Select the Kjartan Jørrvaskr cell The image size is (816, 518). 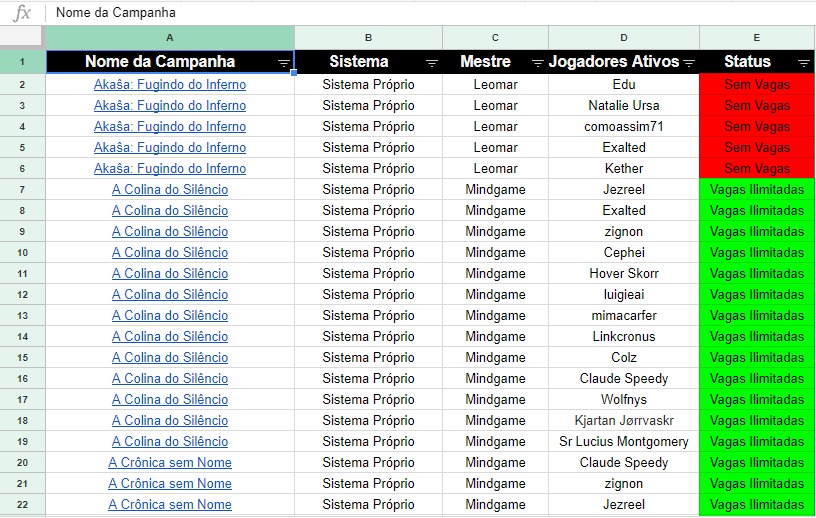(623, 421)
